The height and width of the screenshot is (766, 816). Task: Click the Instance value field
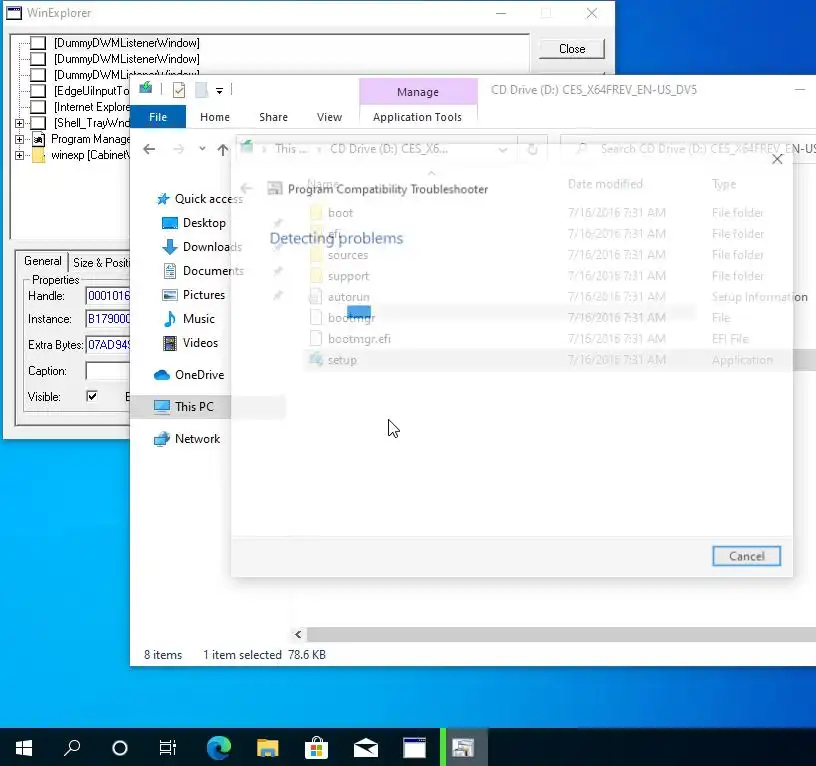click(x=108, y=318)
